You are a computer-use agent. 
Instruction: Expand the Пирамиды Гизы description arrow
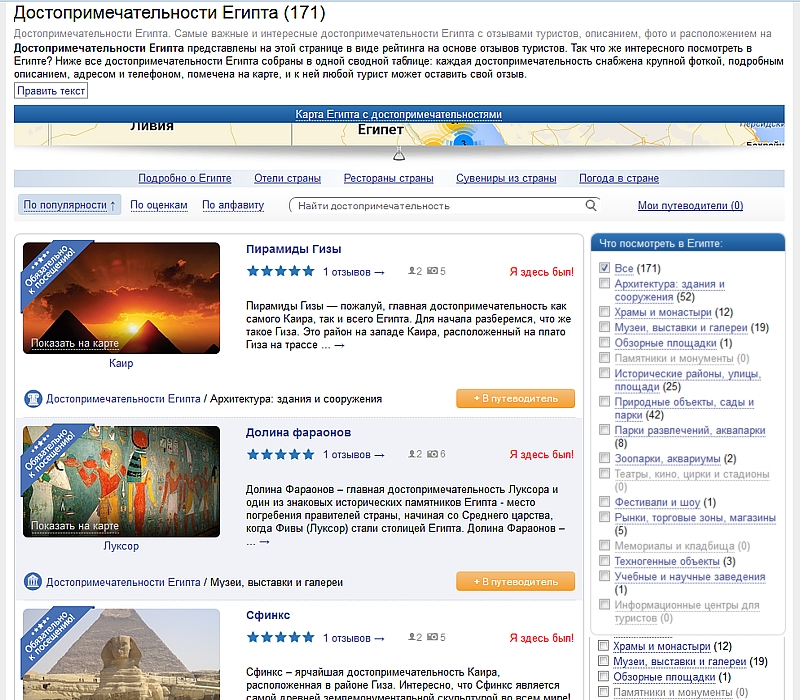[x=339, y=346]
